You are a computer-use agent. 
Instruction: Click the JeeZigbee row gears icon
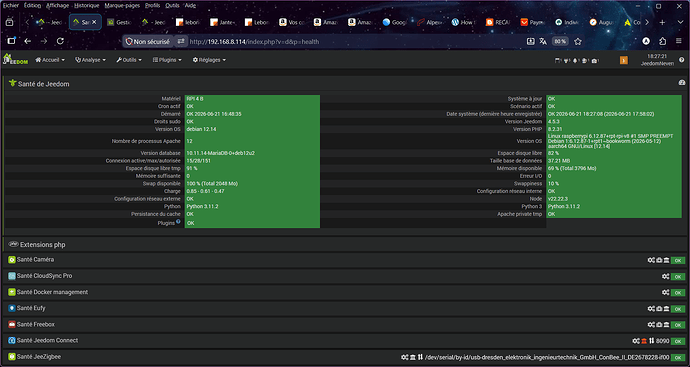pyautogui.click(x=405, y=357)
